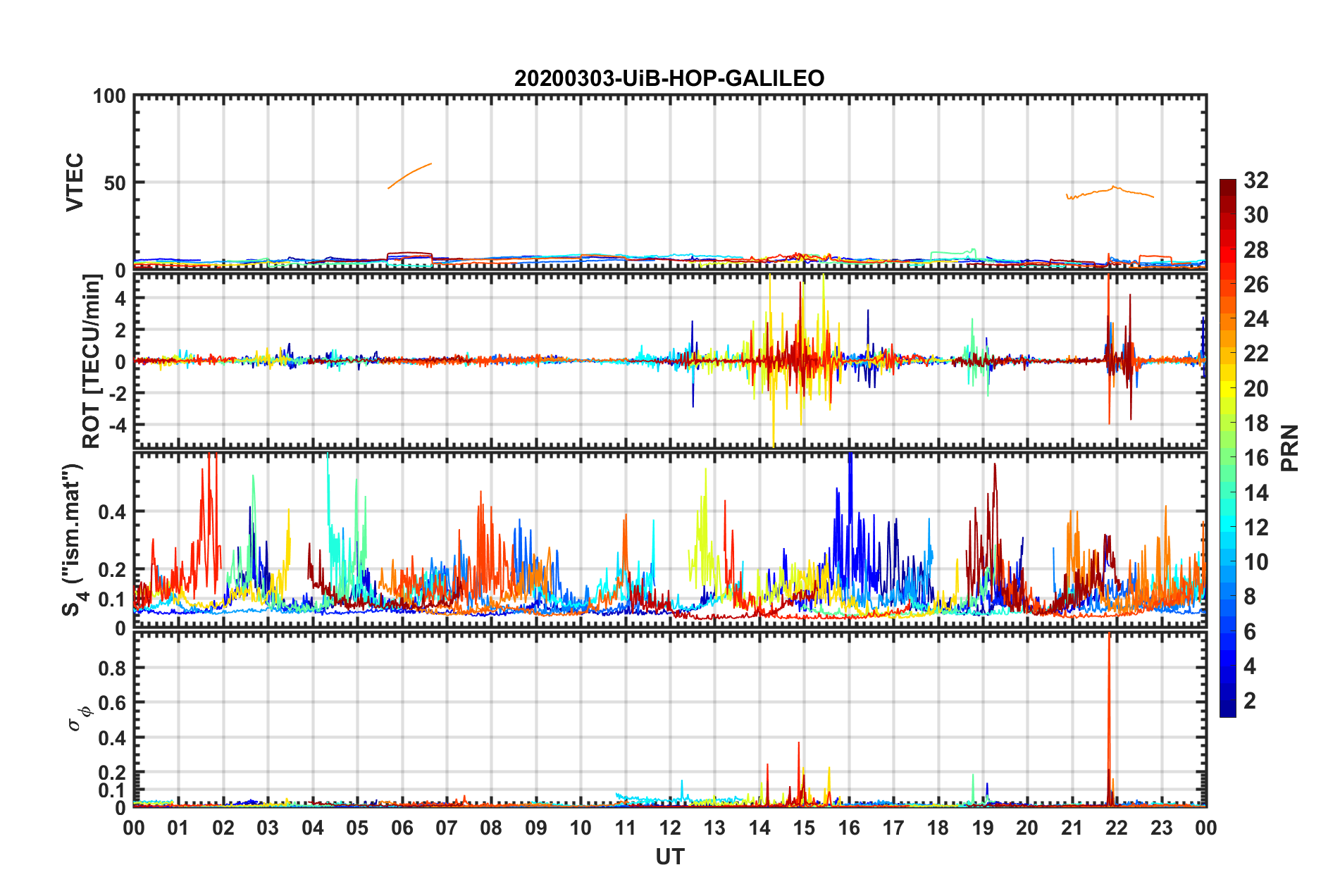Click the green colorbar region near PRN 16
This screenshot has height=896, width=1340.
pyautogui.click(x=1228, y=458)
